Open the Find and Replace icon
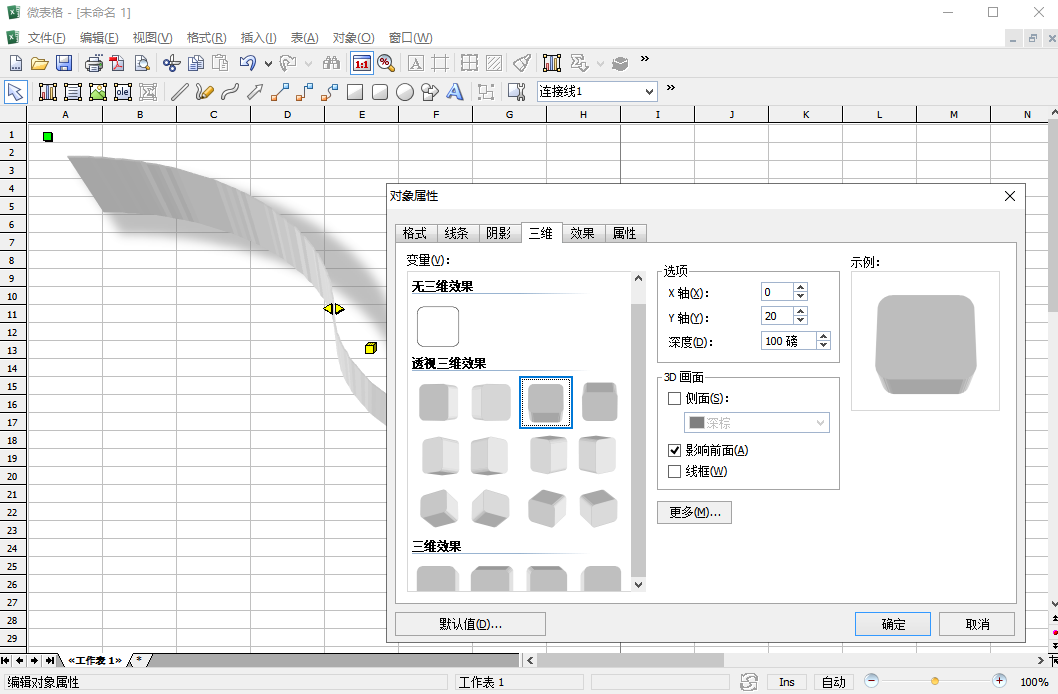The height and width of the screenshot is (694, 1058). coord(333,61)
